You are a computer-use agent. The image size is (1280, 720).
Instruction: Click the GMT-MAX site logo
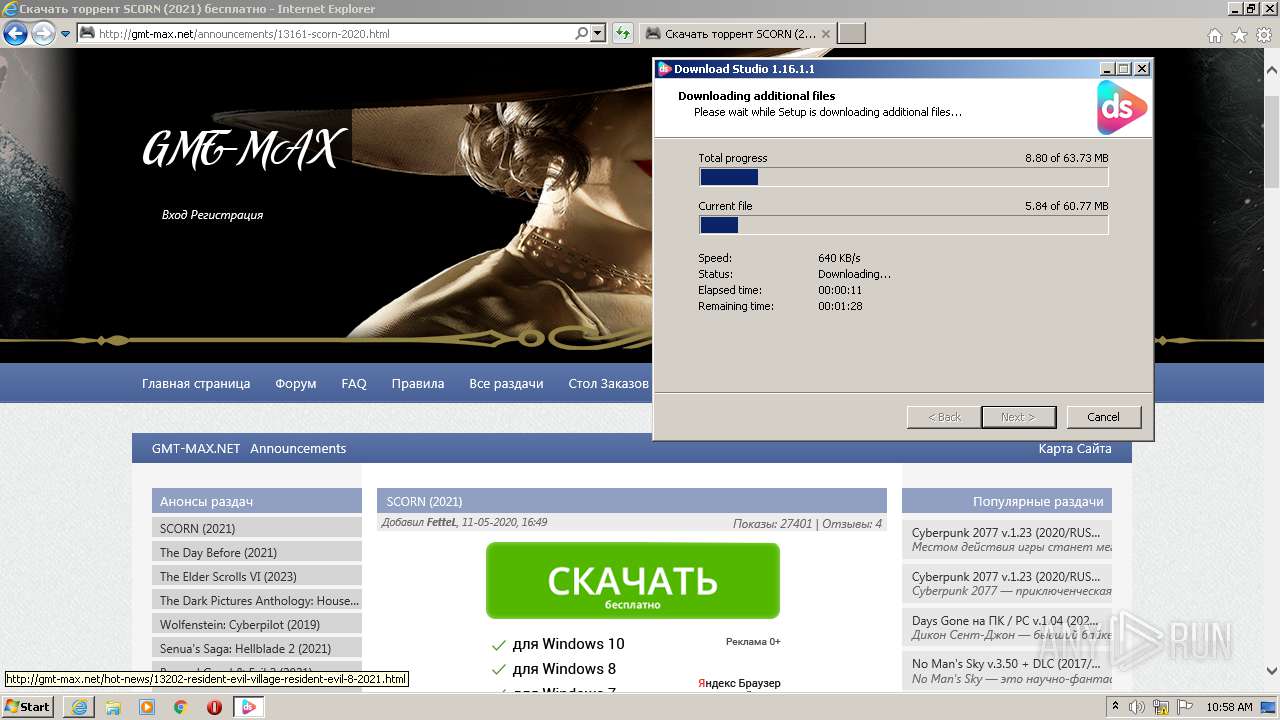tap(243, 150)
